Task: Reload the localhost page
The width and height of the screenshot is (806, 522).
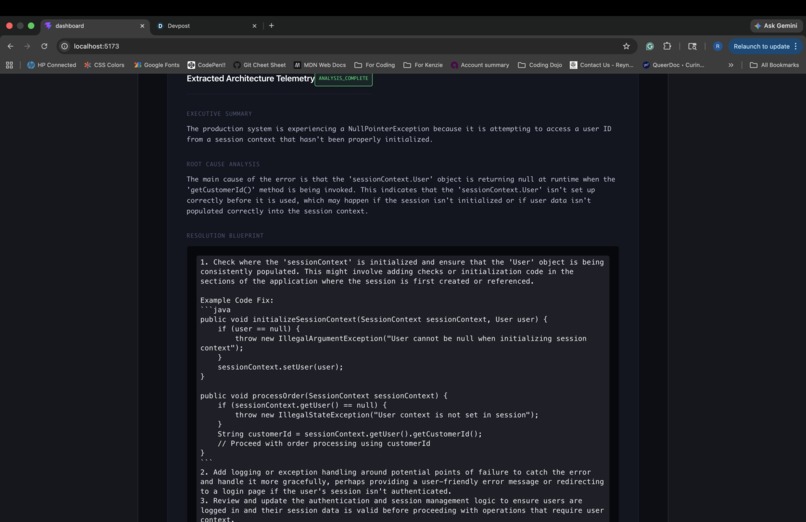Action: (x=44, y=46)
